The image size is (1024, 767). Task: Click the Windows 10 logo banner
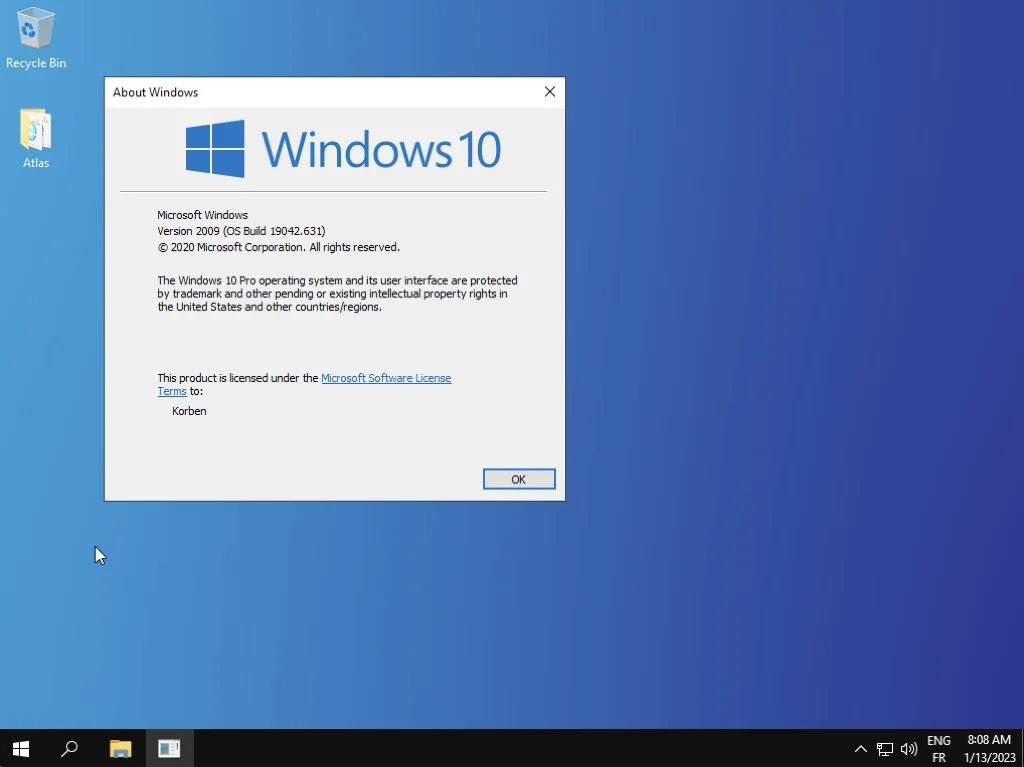(x=344, y=149)
